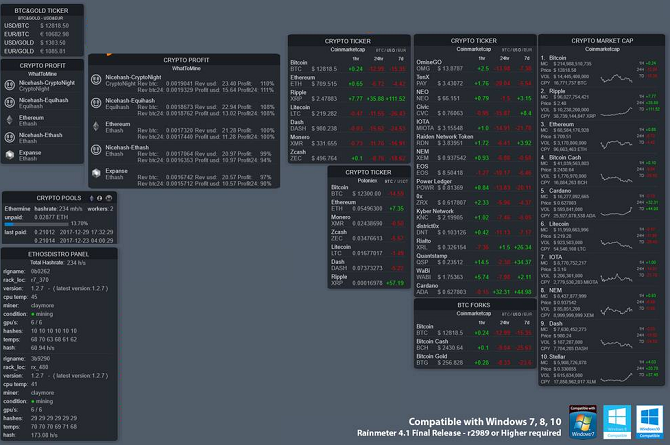Click Ethermine hashrate line in Crypto Pools

pos(59,209)
